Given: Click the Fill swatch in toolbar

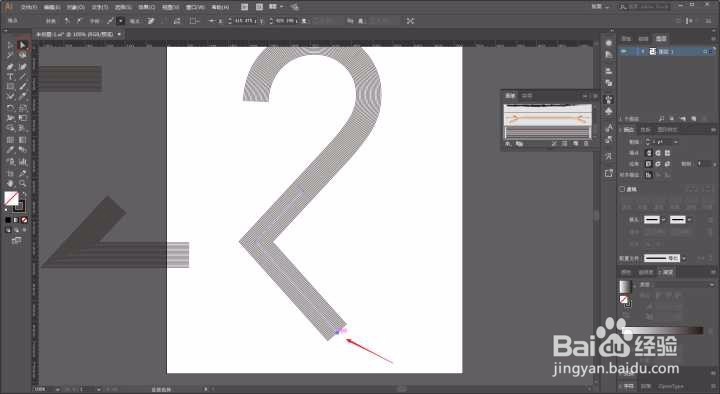Looking at the screenshot, I should tap(11, 198).
